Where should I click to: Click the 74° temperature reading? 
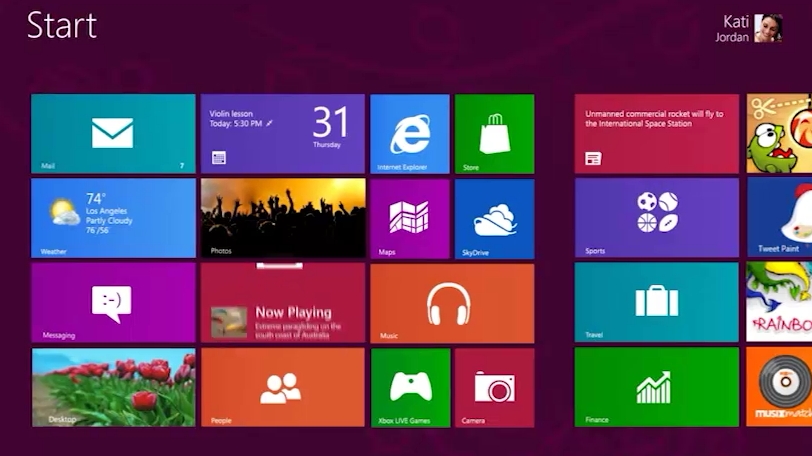[95, 199]
